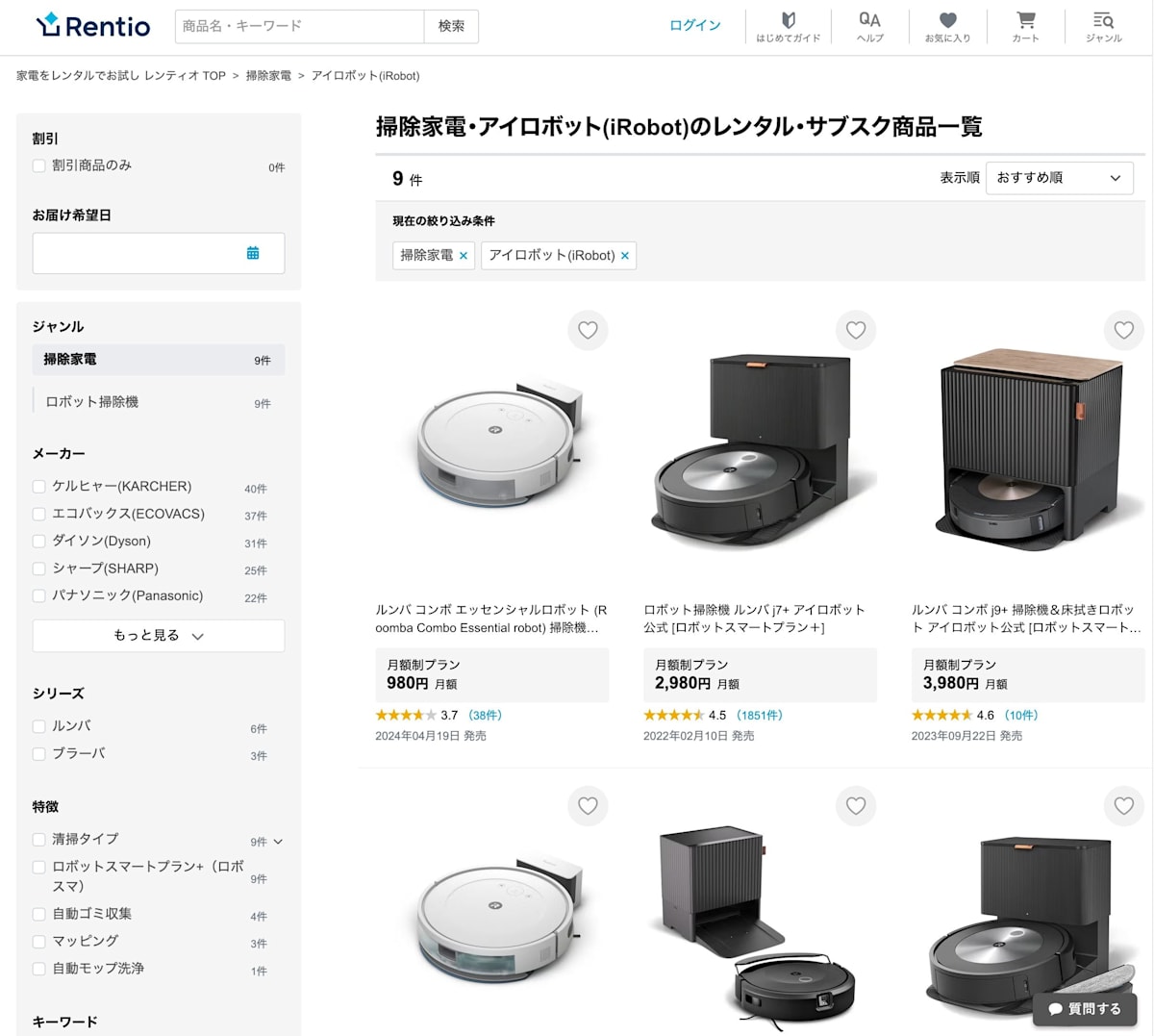This screenshot has height=1036, width=1154.
Task: Open ルンバ コンボ j9+ product title
Action: pos(1026,619)
